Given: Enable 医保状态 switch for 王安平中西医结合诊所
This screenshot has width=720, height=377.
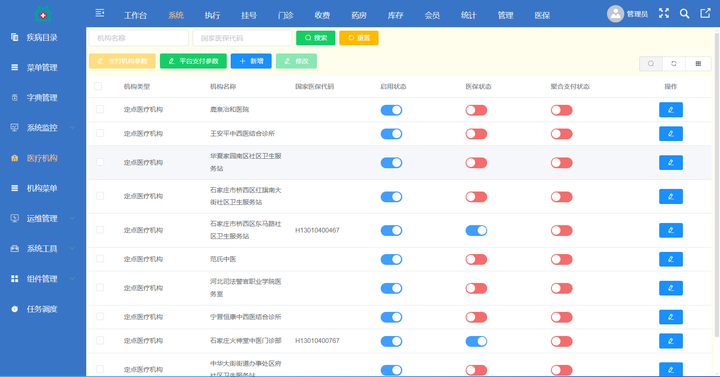Looking at the screenshot, I should 476,134.
